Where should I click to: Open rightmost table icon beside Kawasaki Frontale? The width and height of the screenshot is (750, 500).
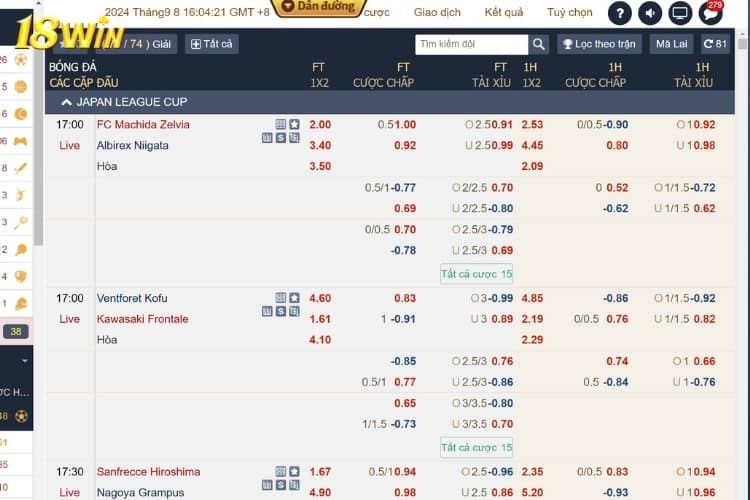[x=294, y=312]
